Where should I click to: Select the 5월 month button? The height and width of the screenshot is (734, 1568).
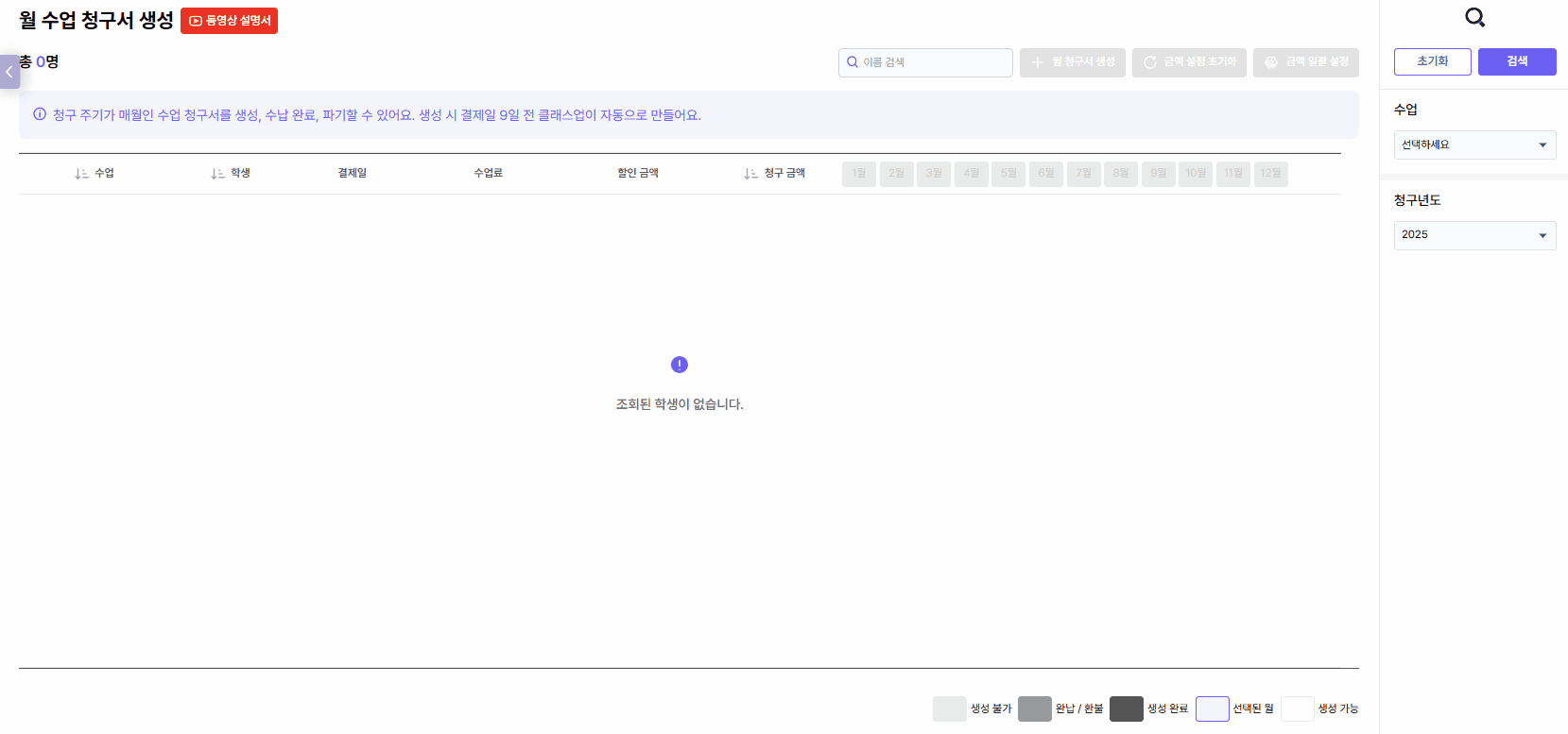click(x=1008, y=174)
